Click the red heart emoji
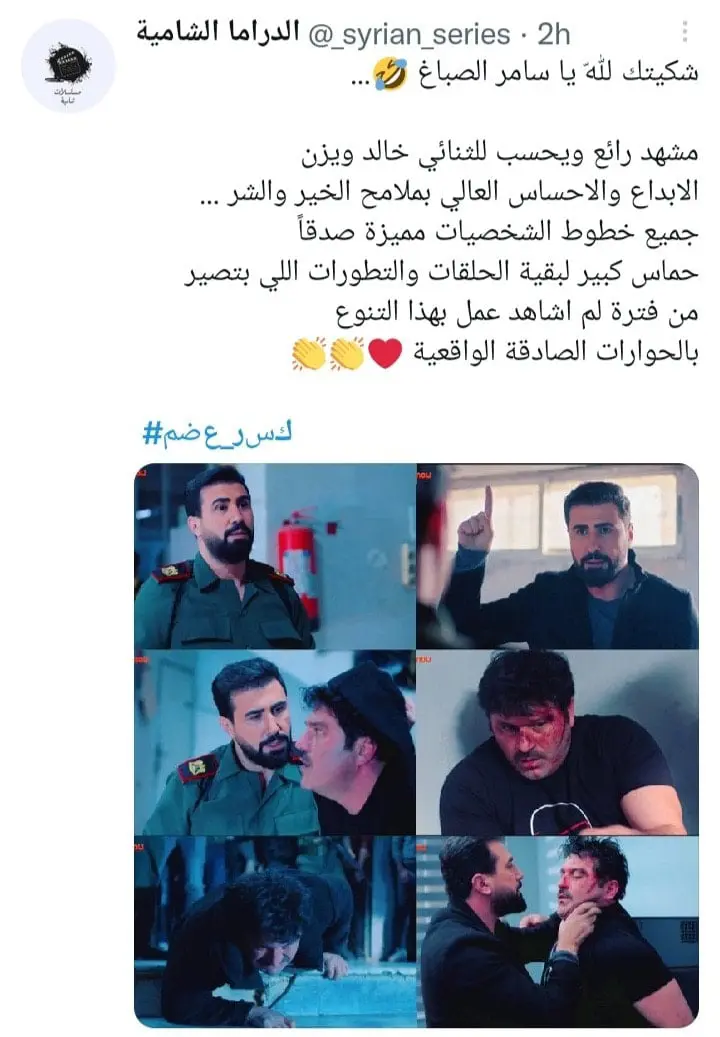Screen dimensions: 720x1037 (x=385, y=353)
